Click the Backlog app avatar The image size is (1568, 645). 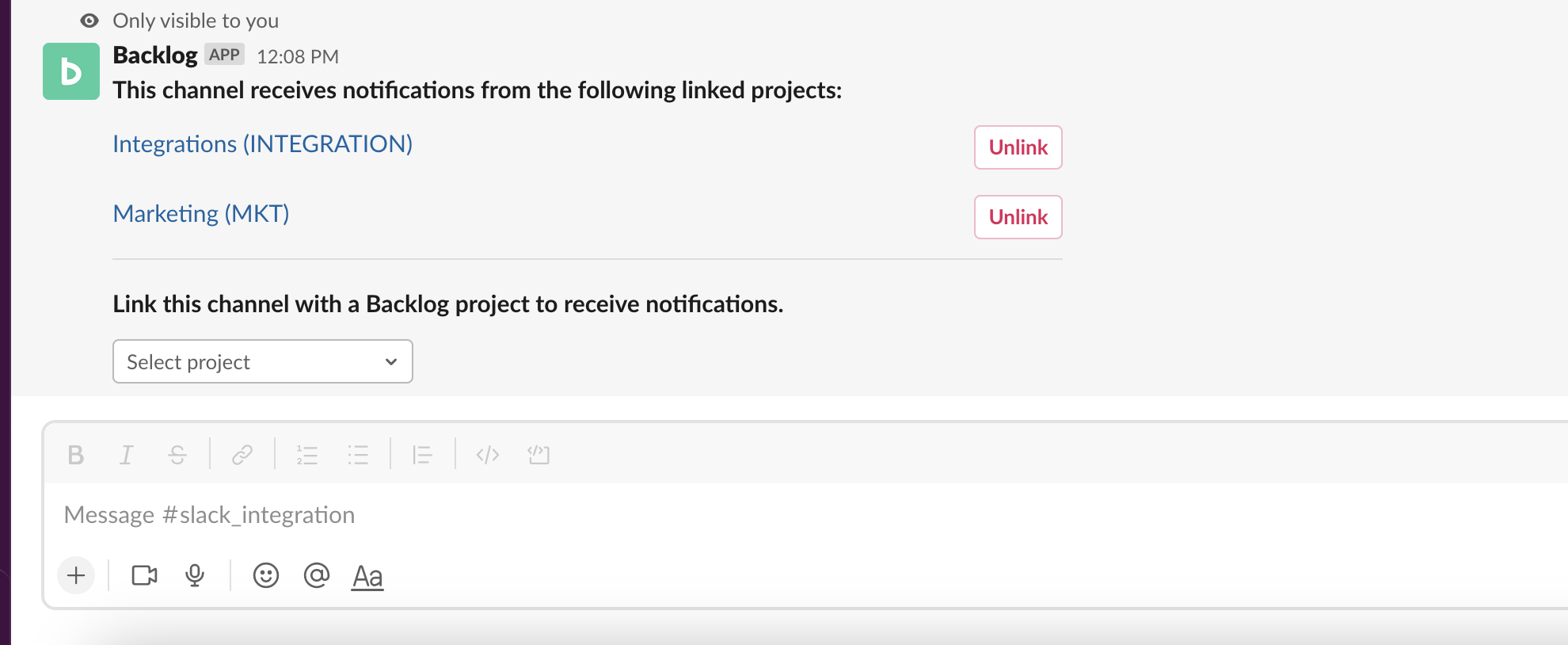[x=70, y=71]
